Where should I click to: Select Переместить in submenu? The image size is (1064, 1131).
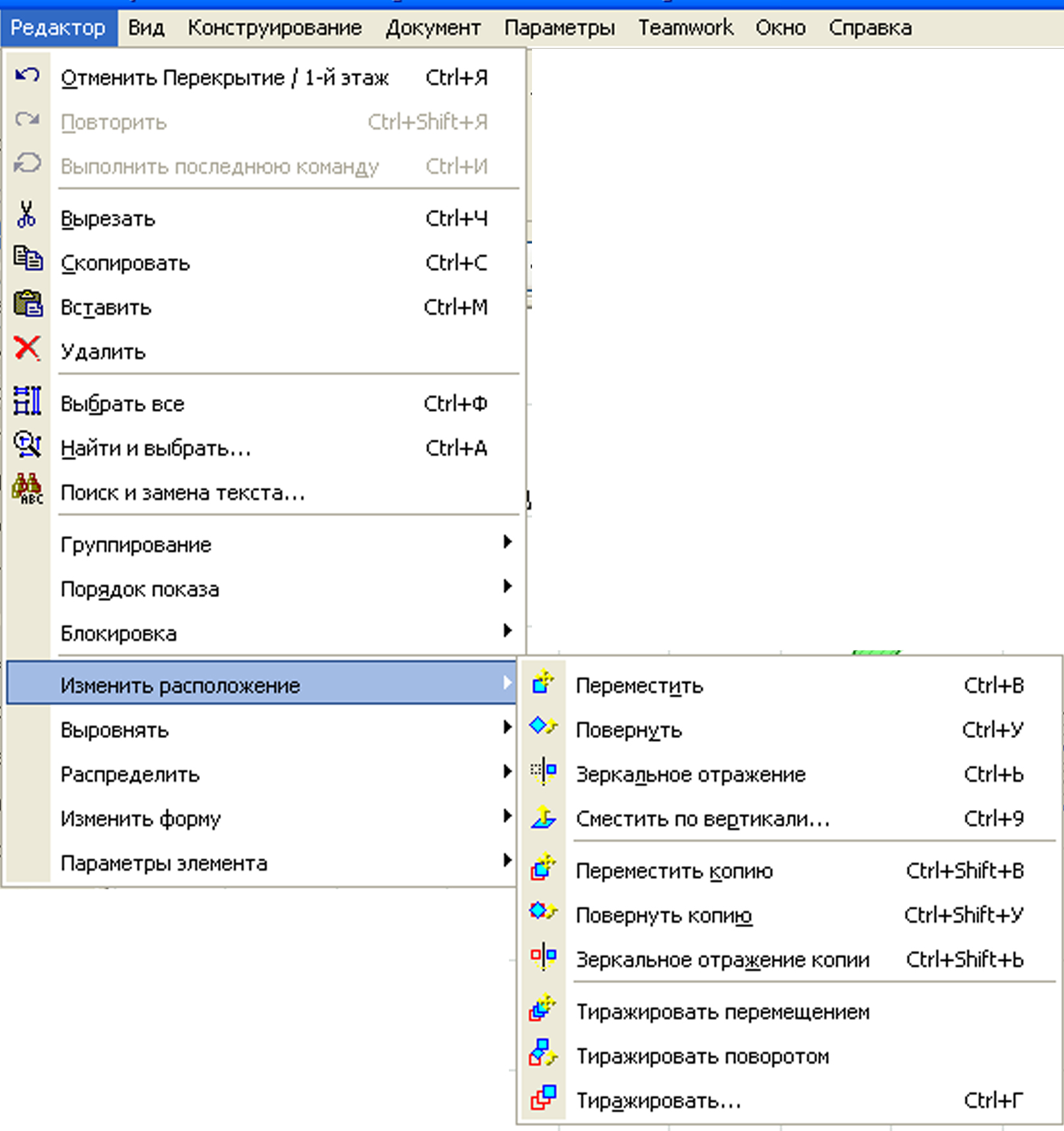(791, 686)
